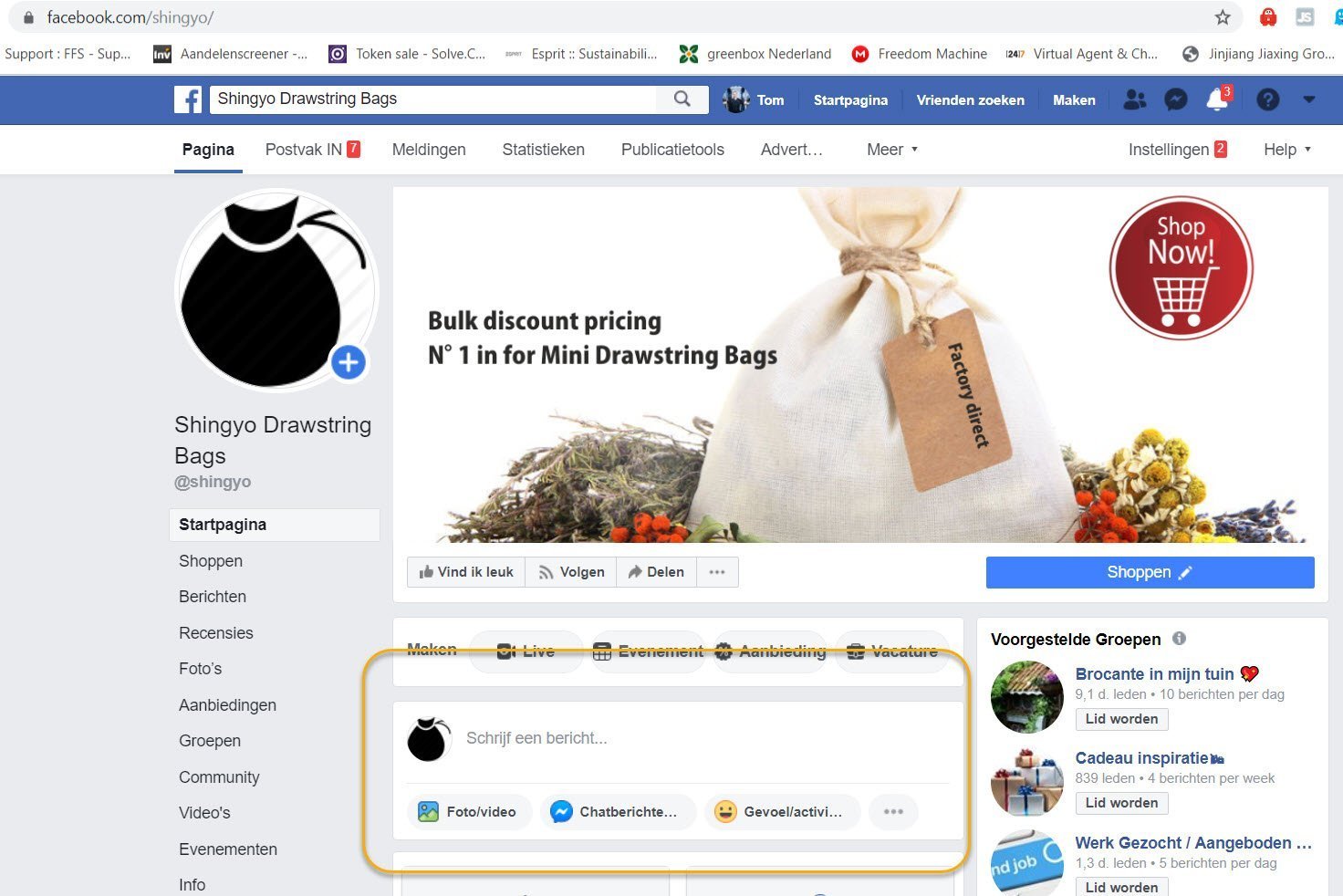Screen dimensions: 1343x896
Task: Click the Chatberichten button
Action: [617, 811]
